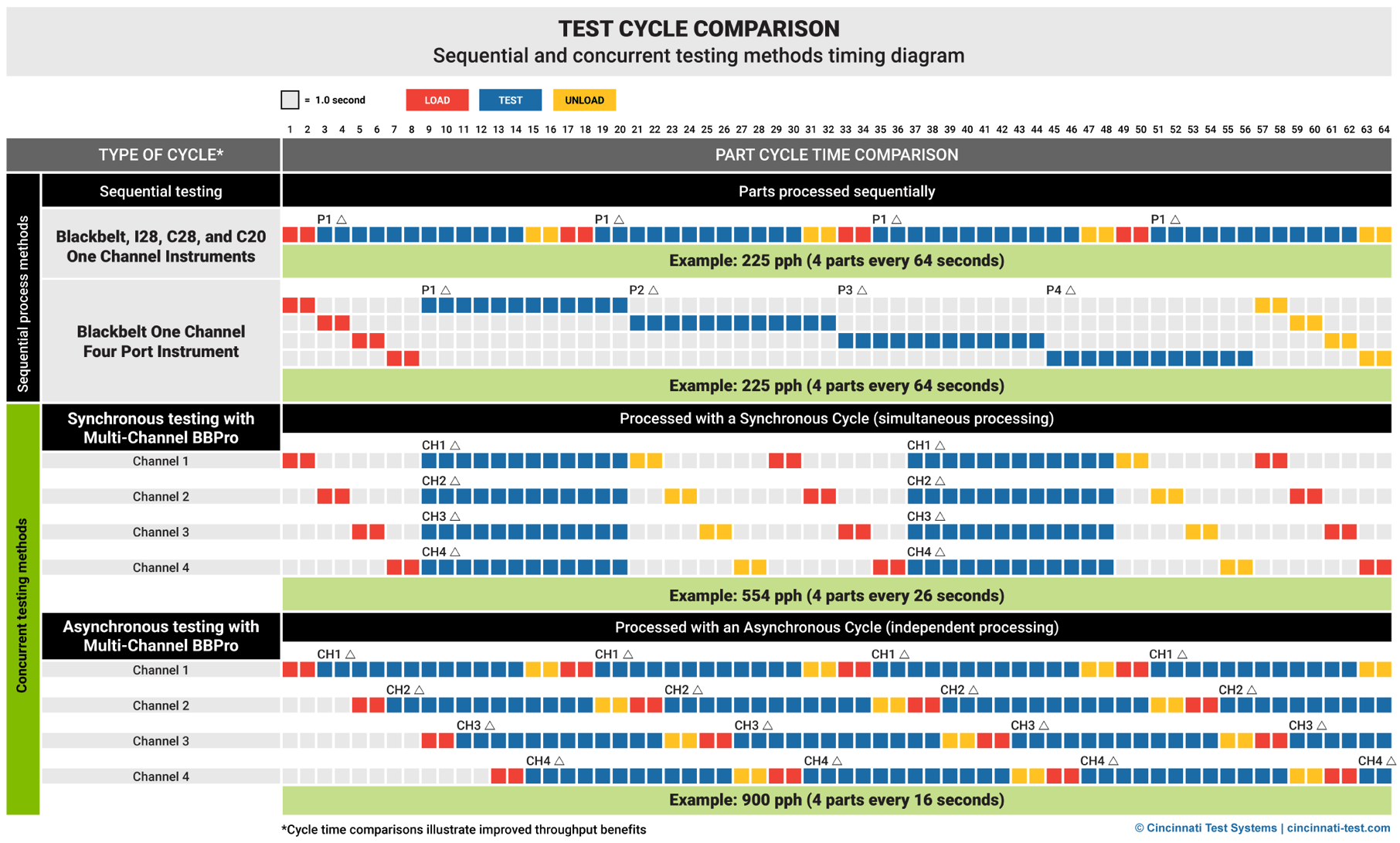This screenshot has height=843, width=1400.
Task: Click second 64 on the timeline scale
Action: coord(1383,130)
